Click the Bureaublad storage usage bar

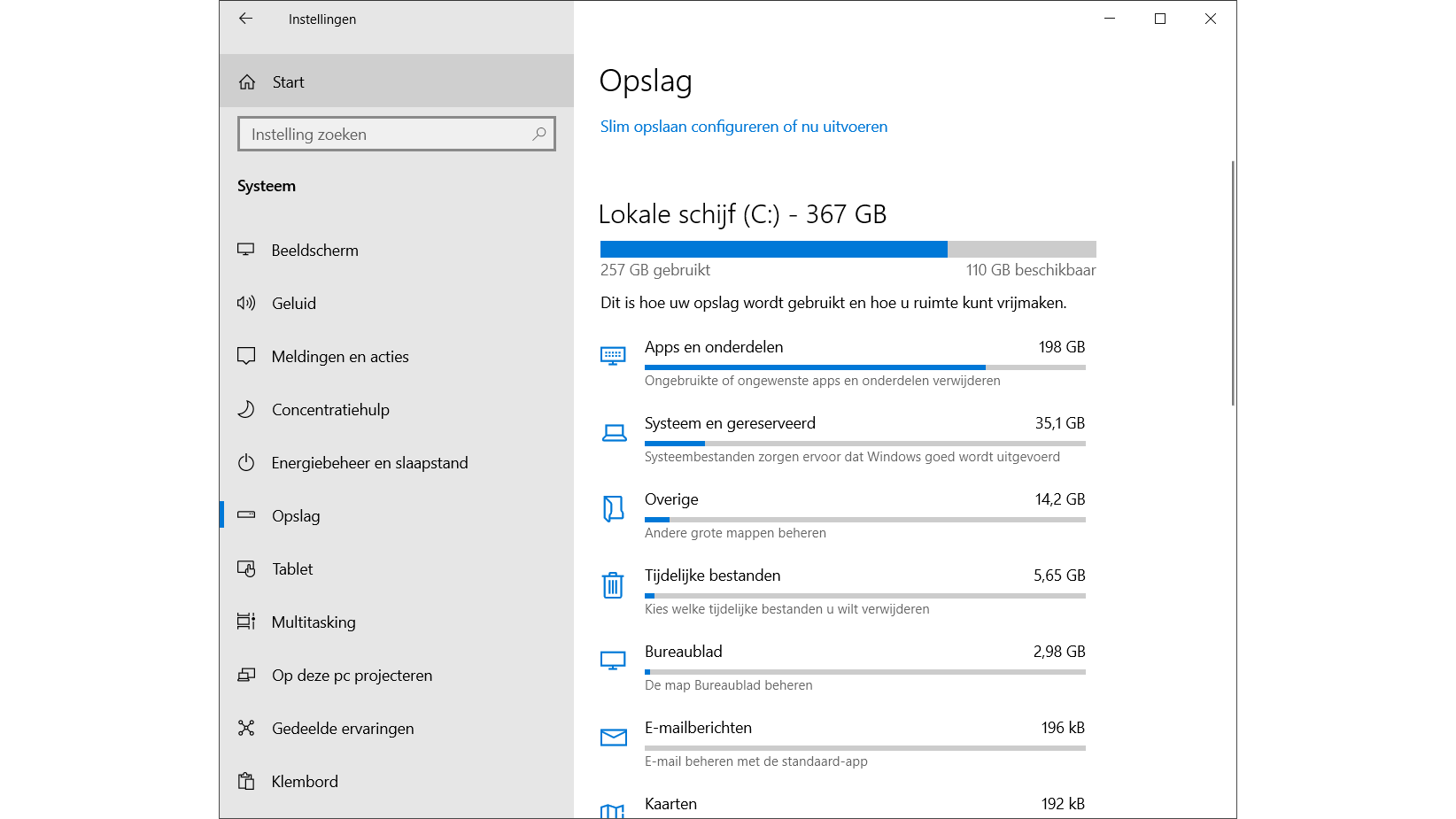864,672
